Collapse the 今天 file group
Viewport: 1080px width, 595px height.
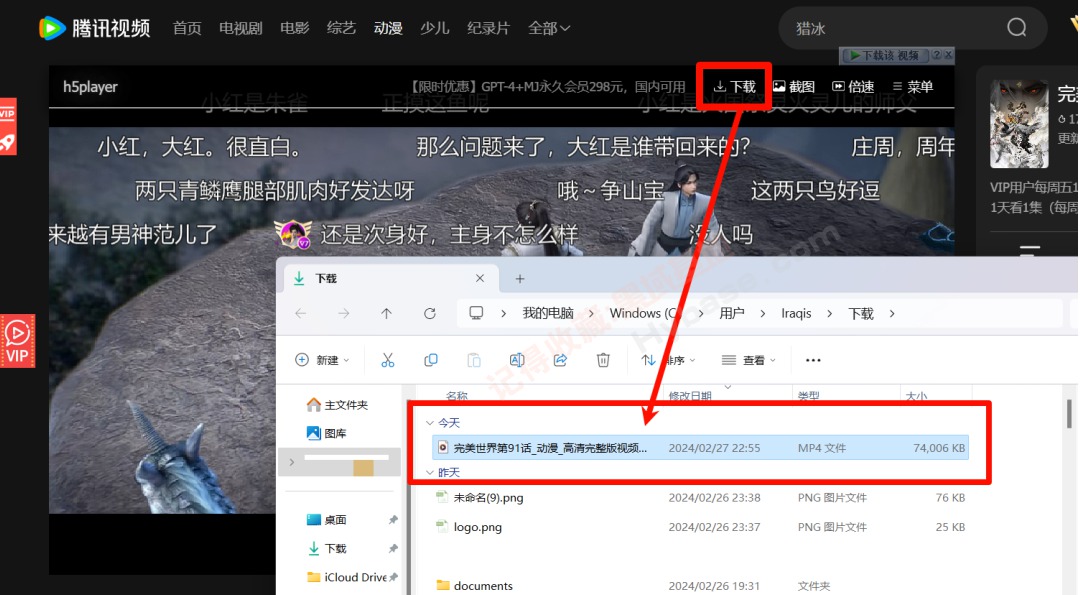430,423
